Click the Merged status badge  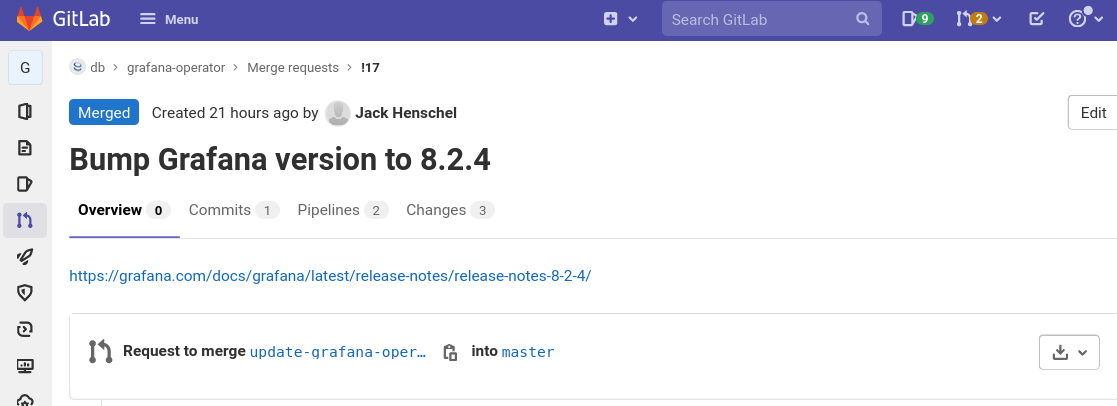click(104, 113)
